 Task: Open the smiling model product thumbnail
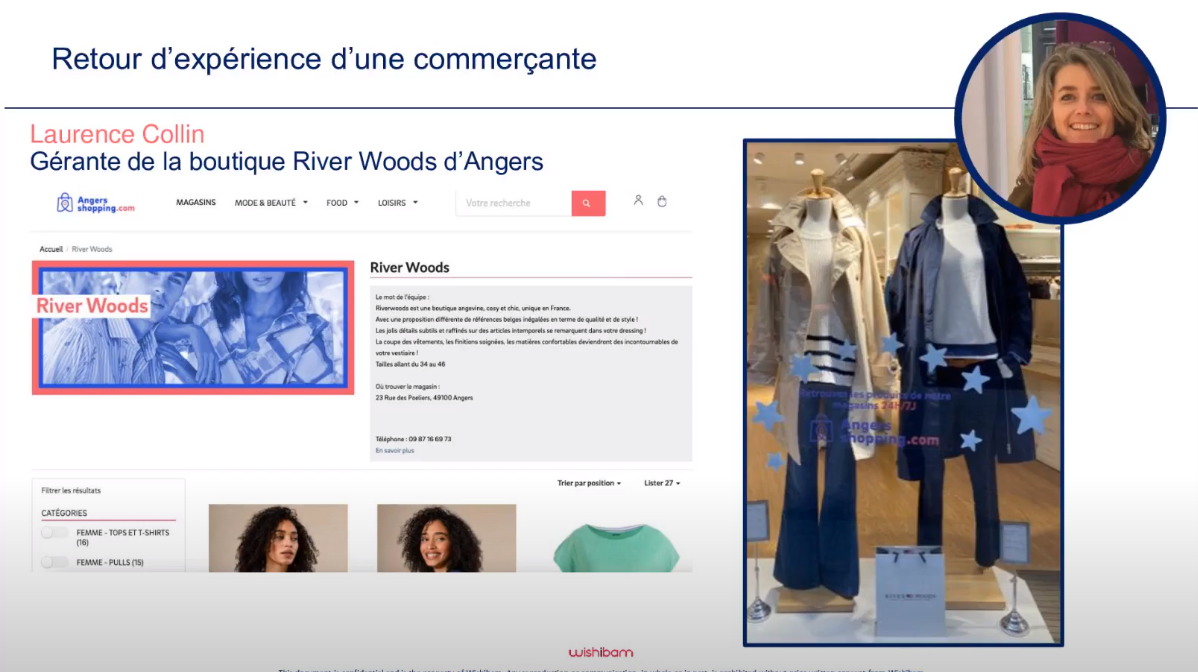pos(446,538)
